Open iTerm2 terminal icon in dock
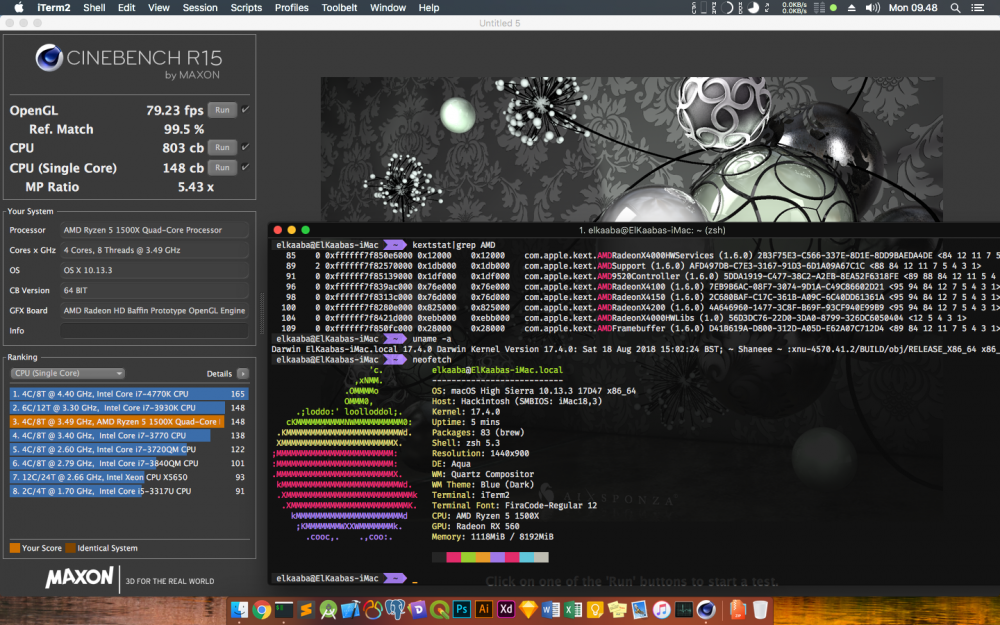This screenshot has height=625, width=1000. coord(284,610)
